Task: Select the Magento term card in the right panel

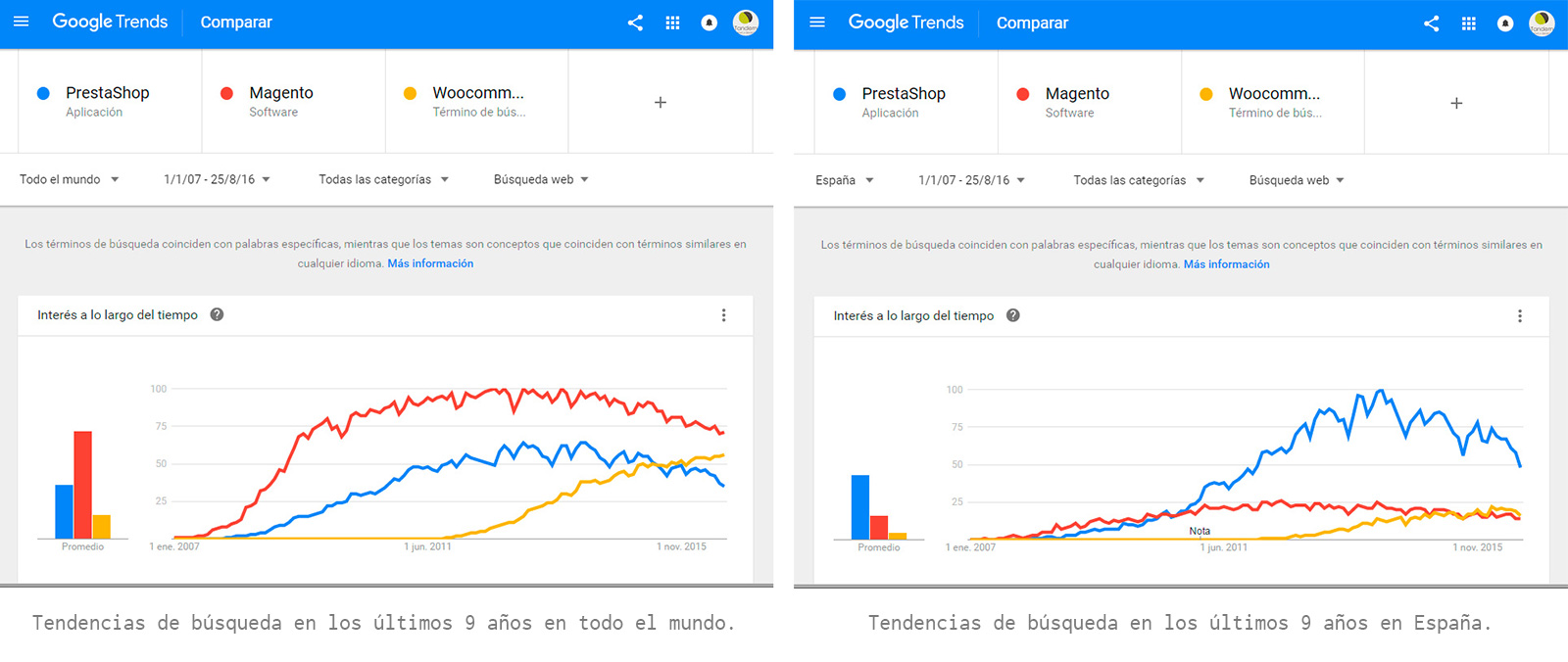Action: pyautogui.click(x=1089, y=103)
